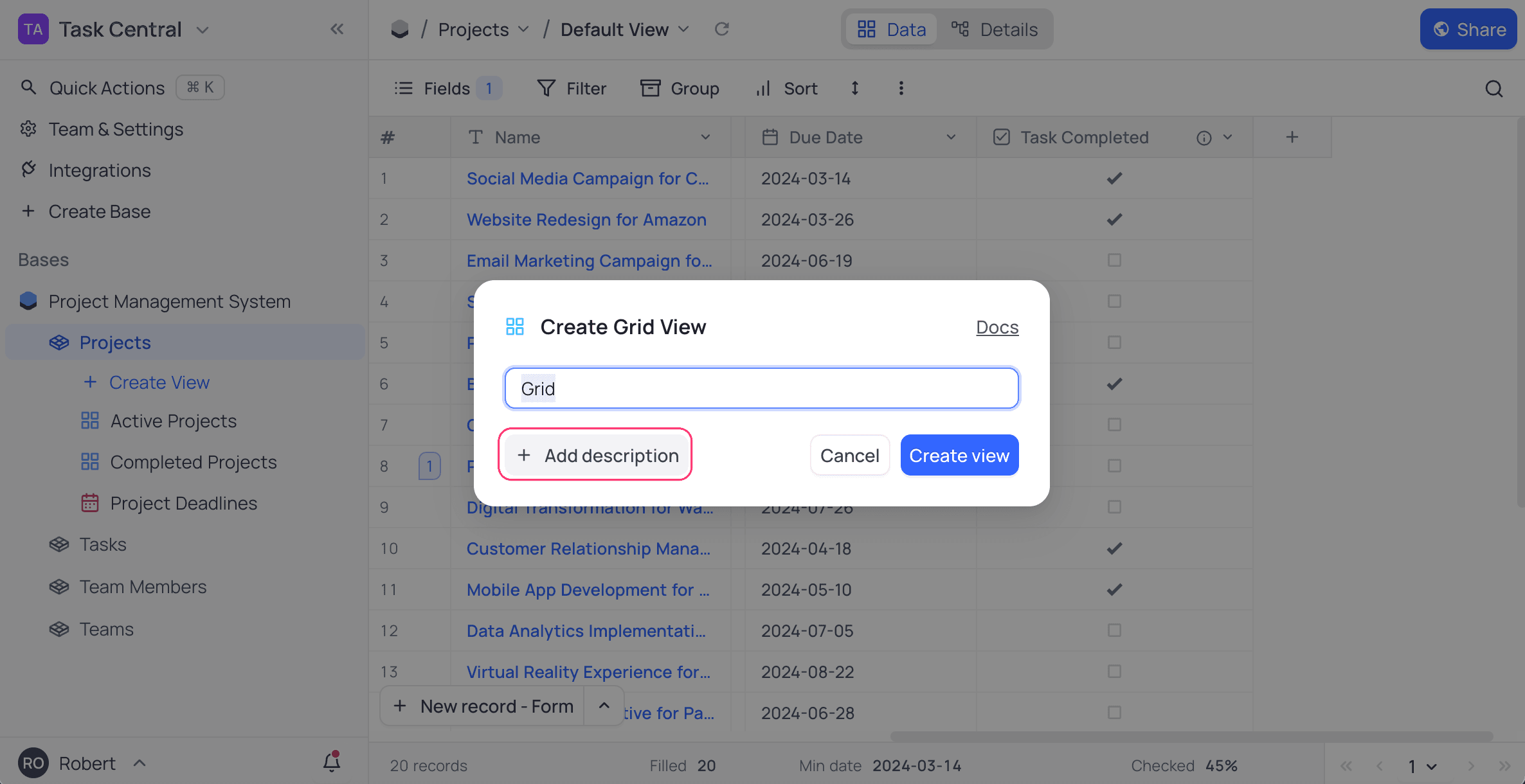The height and width of the screenshot is (784, 1525).
Task: Check Task Completed for row 3
Action: [1114, 260]
